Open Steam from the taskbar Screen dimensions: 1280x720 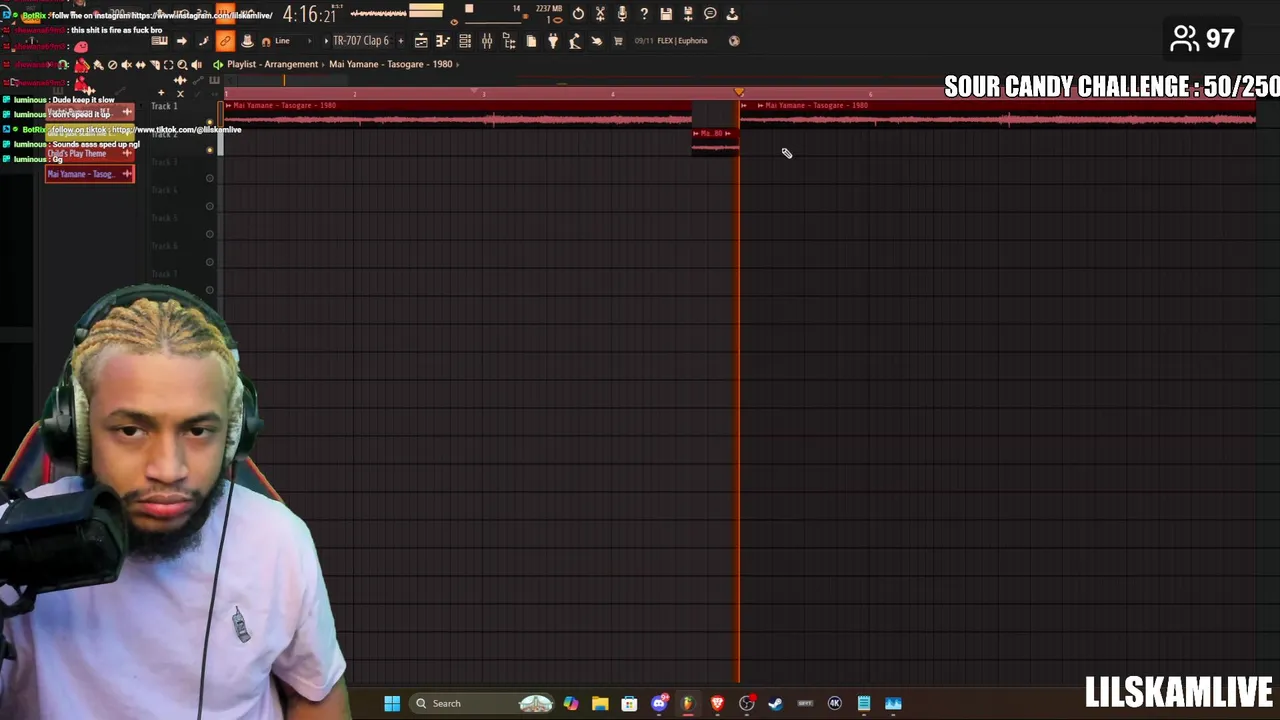pyautogui.click(x=775, y=703)
